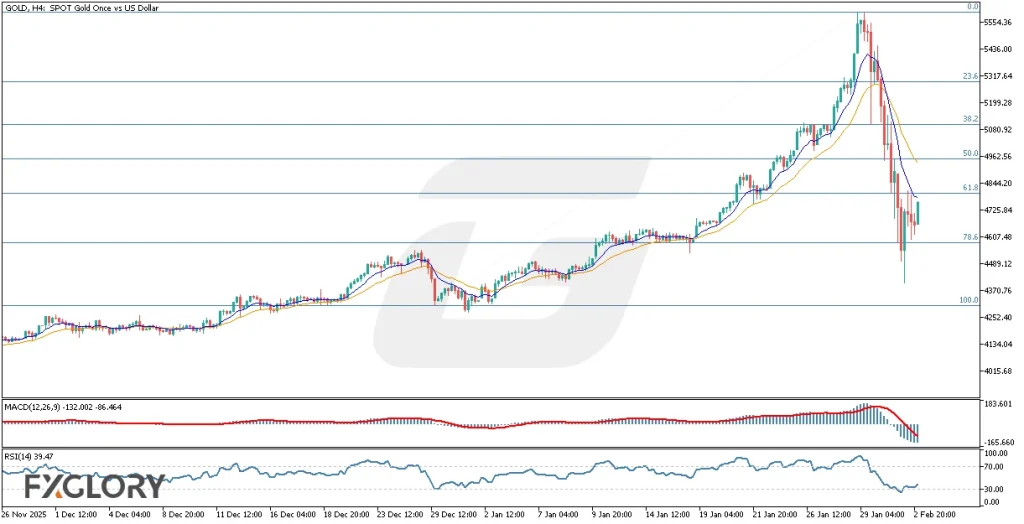Click the 4015.68 price on the axis

996,371
